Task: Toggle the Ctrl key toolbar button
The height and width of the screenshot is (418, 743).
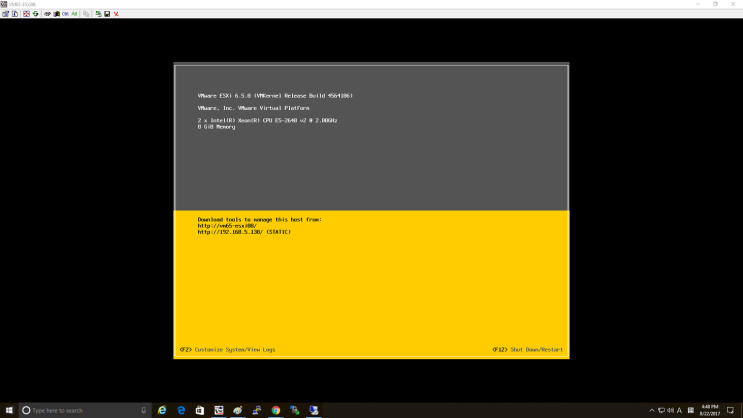Action: point(65,14)
